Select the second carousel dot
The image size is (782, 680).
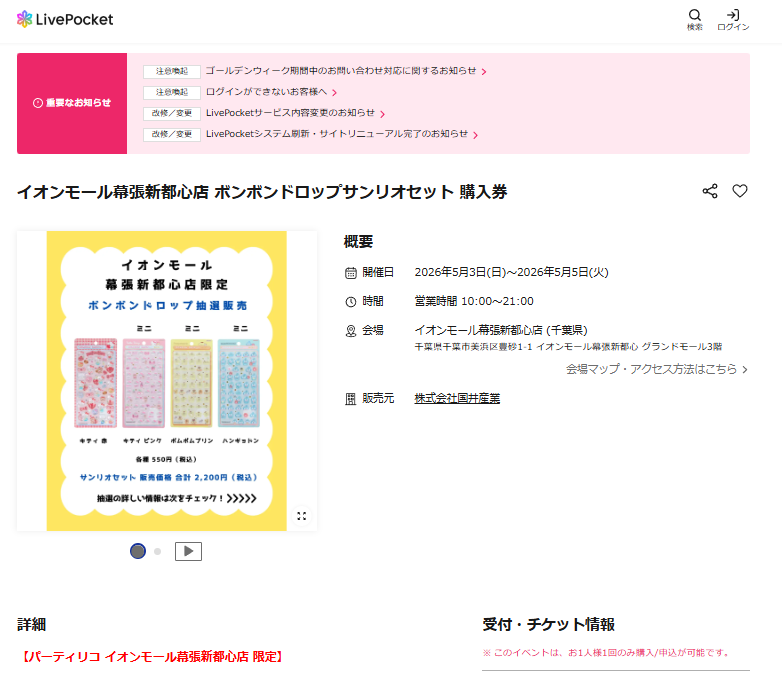(x=158, y=551)
